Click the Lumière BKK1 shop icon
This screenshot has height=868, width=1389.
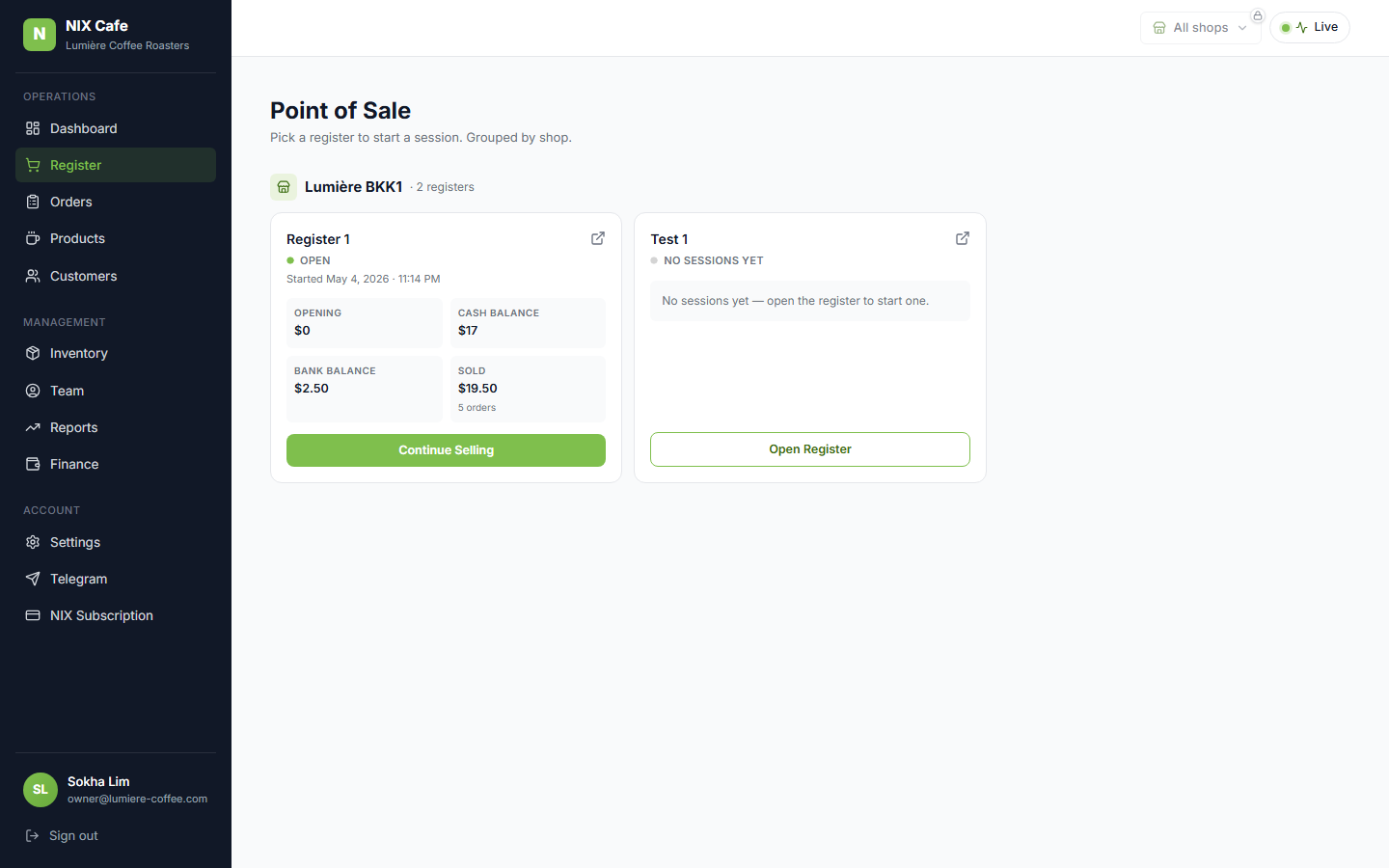coord(284,187)
